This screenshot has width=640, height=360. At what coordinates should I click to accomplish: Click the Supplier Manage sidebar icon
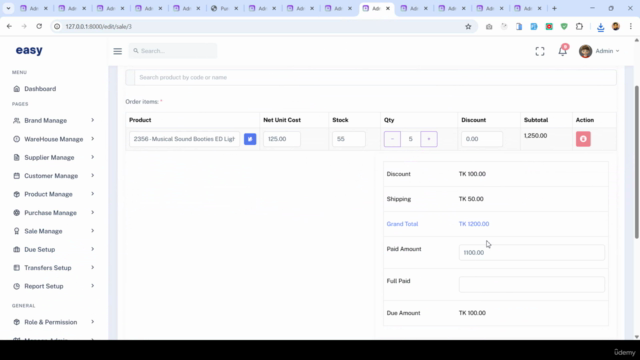tap(16, 158)
